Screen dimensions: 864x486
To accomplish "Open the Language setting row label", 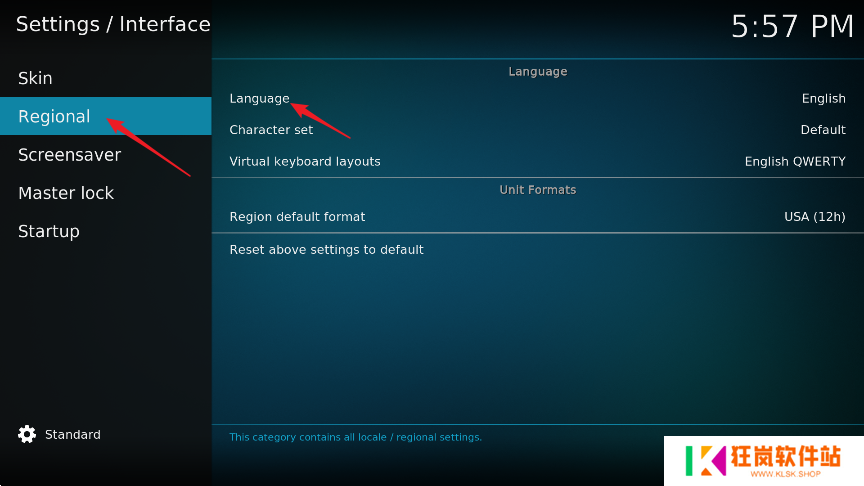I will [259, 99].
